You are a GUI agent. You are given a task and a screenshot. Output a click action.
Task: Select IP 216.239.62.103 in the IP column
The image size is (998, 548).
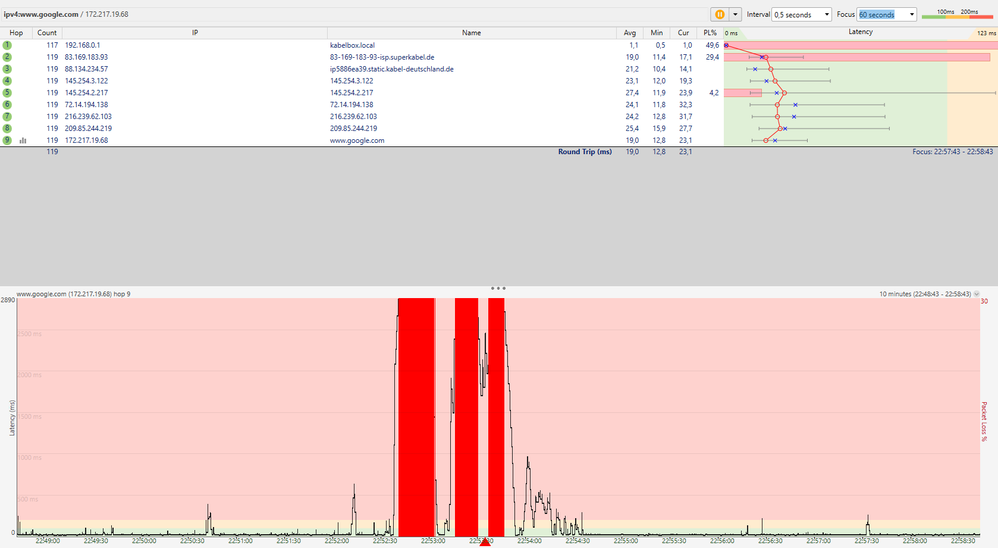click(x=88, y=116)
